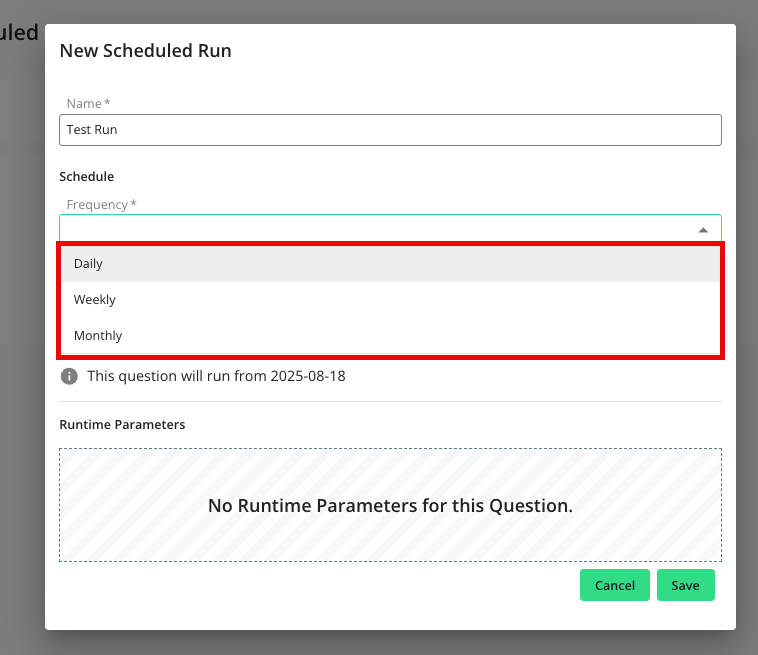Screen dimensions: 758x655
Task: Click the divider line above Runtime Parameters
Action: tap(390, 402)
